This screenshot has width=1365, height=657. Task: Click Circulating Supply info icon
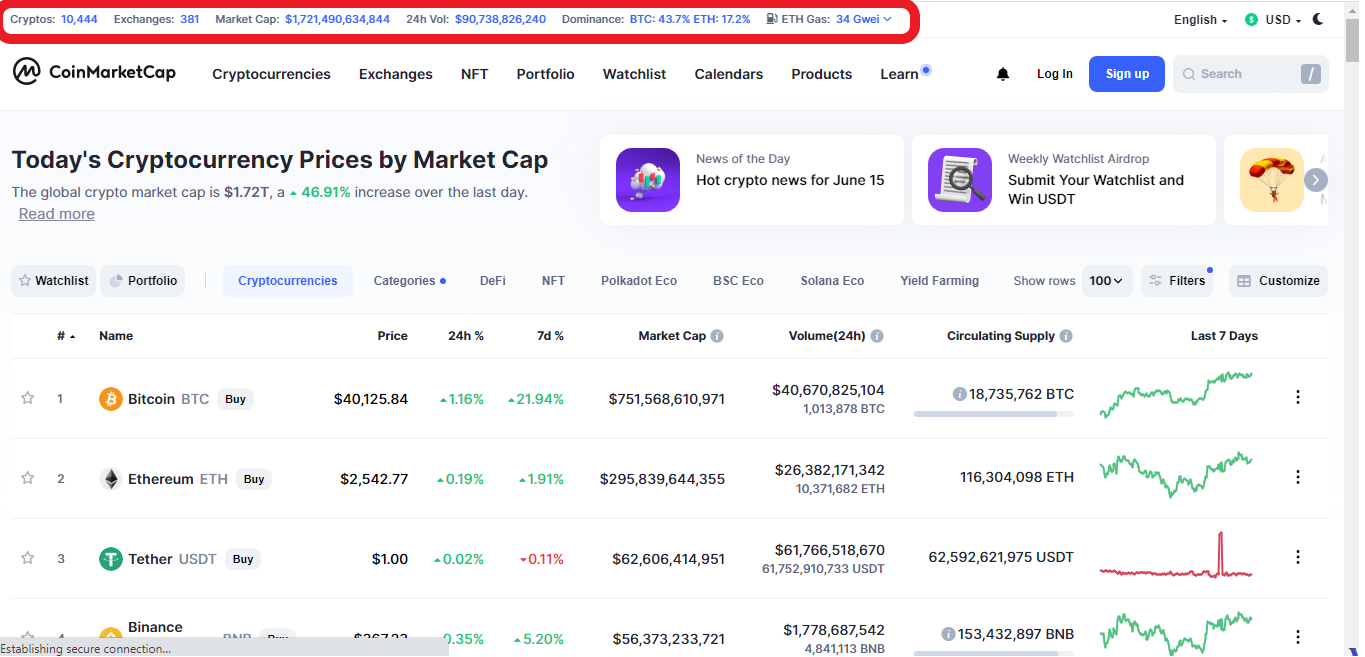(x=1066, y=336)
